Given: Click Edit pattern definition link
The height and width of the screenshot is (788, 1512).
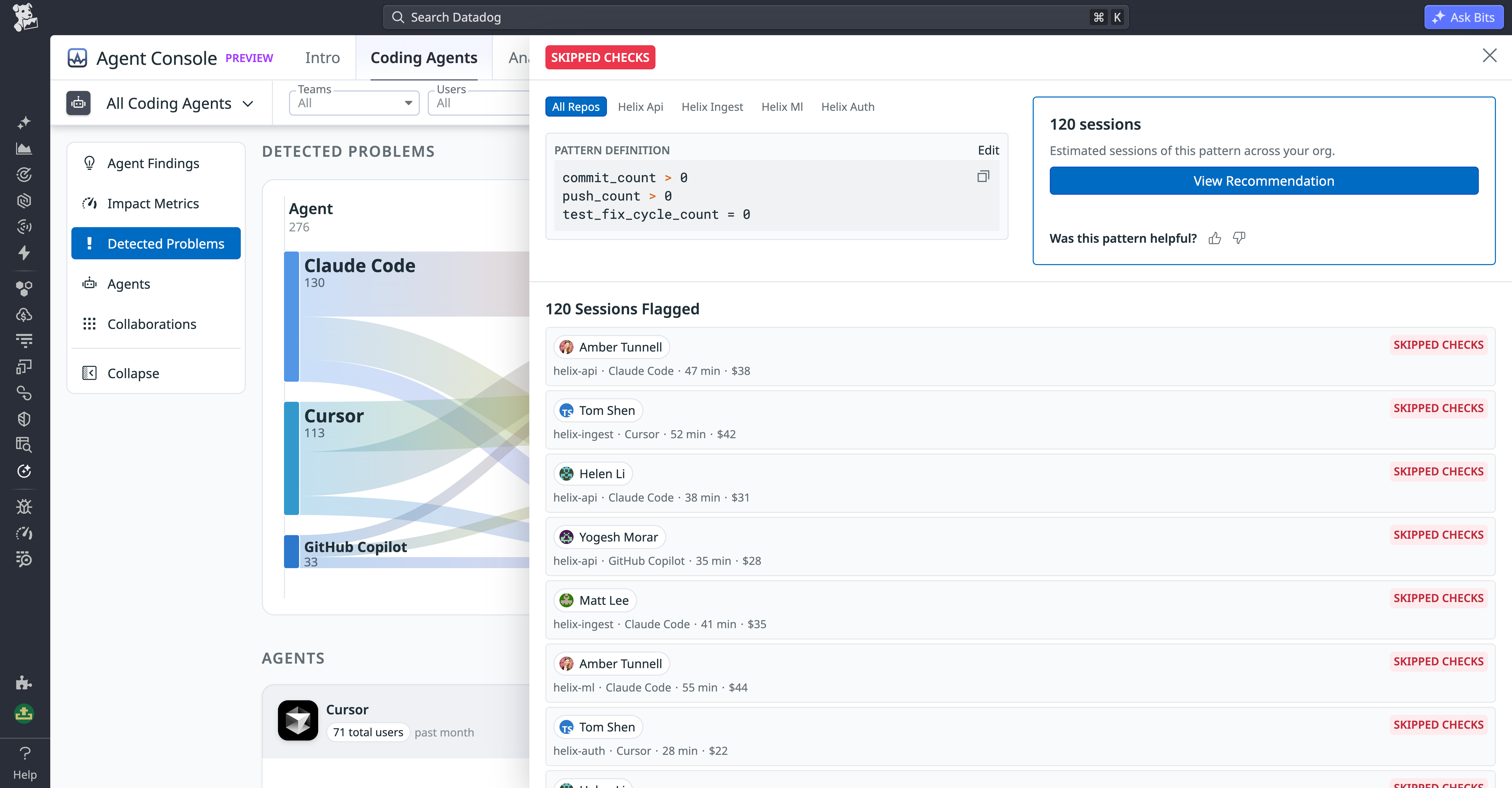Looking at the screenshot, I should tap(988, 150).
